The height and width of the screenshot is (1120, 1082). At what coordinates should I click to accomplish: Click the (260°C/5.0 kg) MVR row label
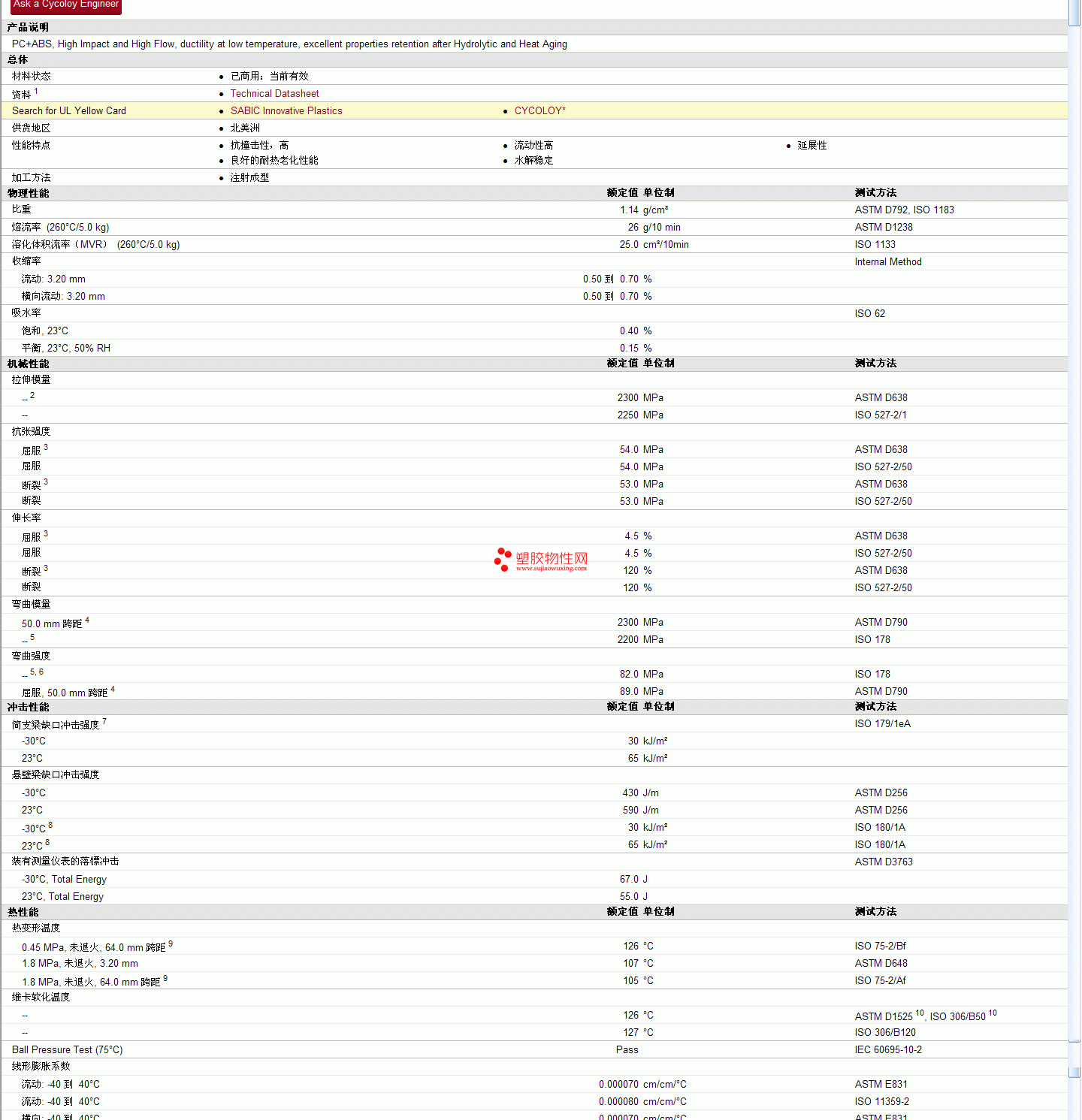point(96,245)
